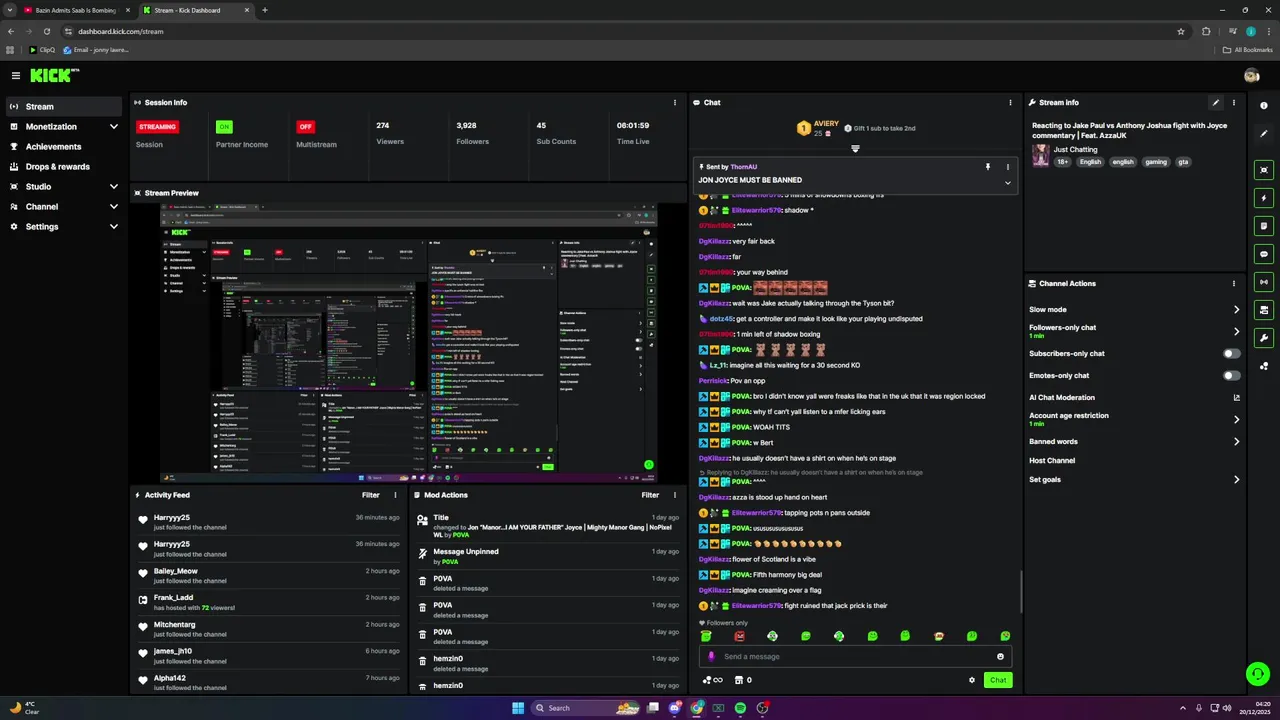Toggle Subscribers-only chat switch

tap(1232, 353)
